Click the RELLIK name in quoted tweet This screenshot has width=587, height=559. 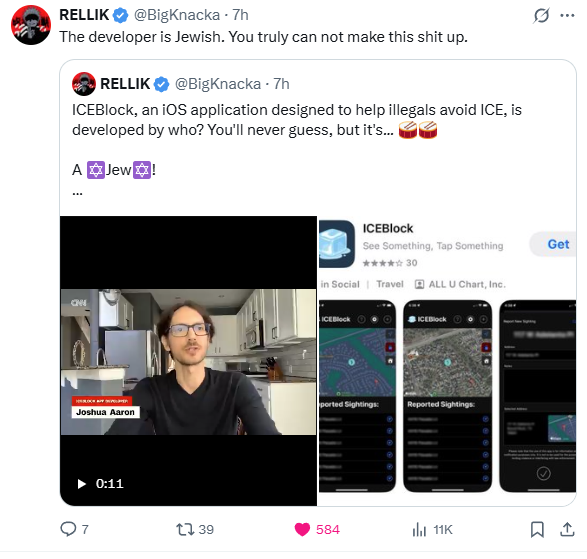pyautogui.click(x=125, y=84)
